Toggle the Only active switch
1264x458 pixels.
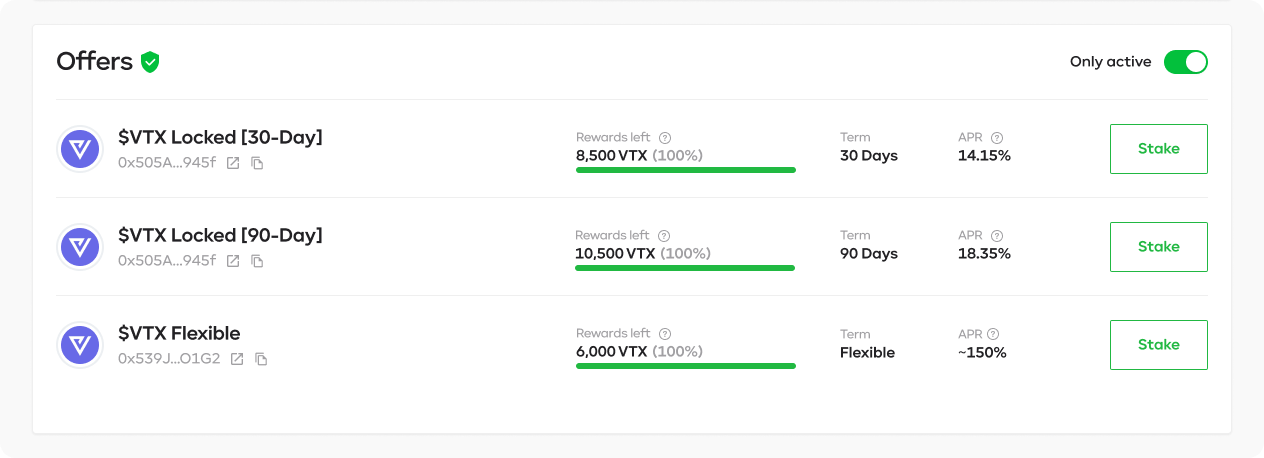click(x=1186, y=62)
